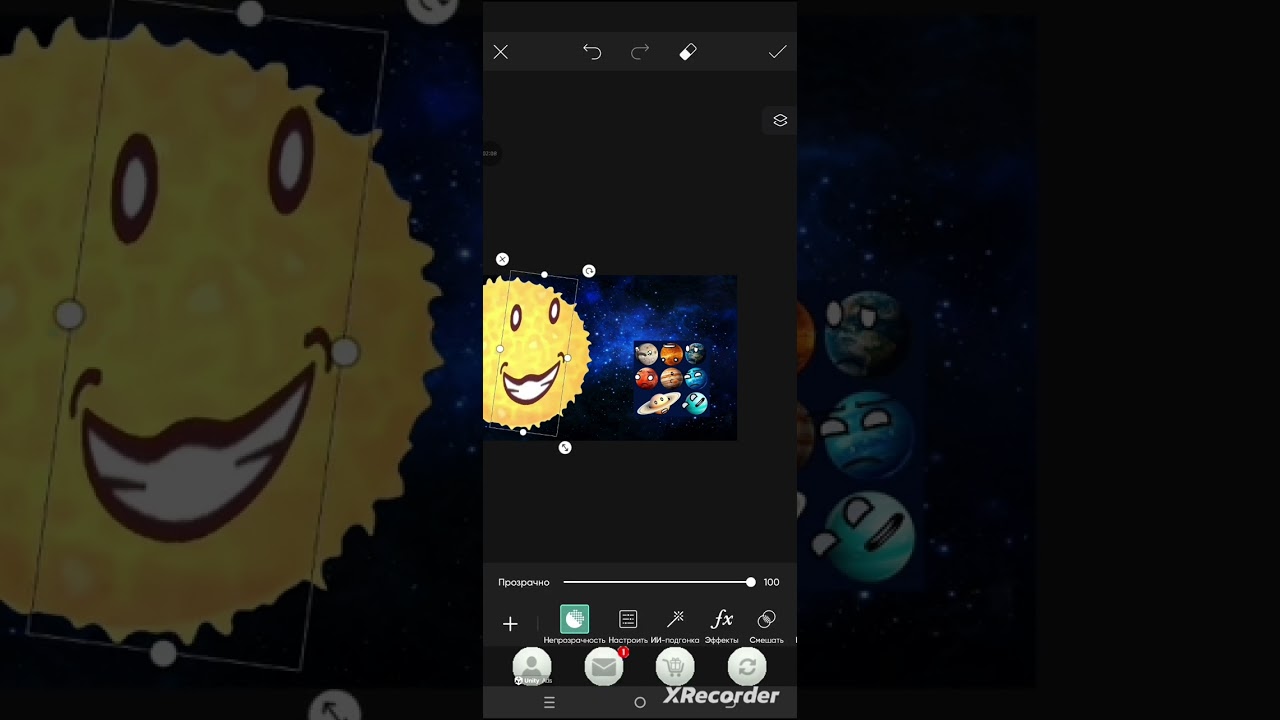Open the layers panel icon

tap(780, 120)
